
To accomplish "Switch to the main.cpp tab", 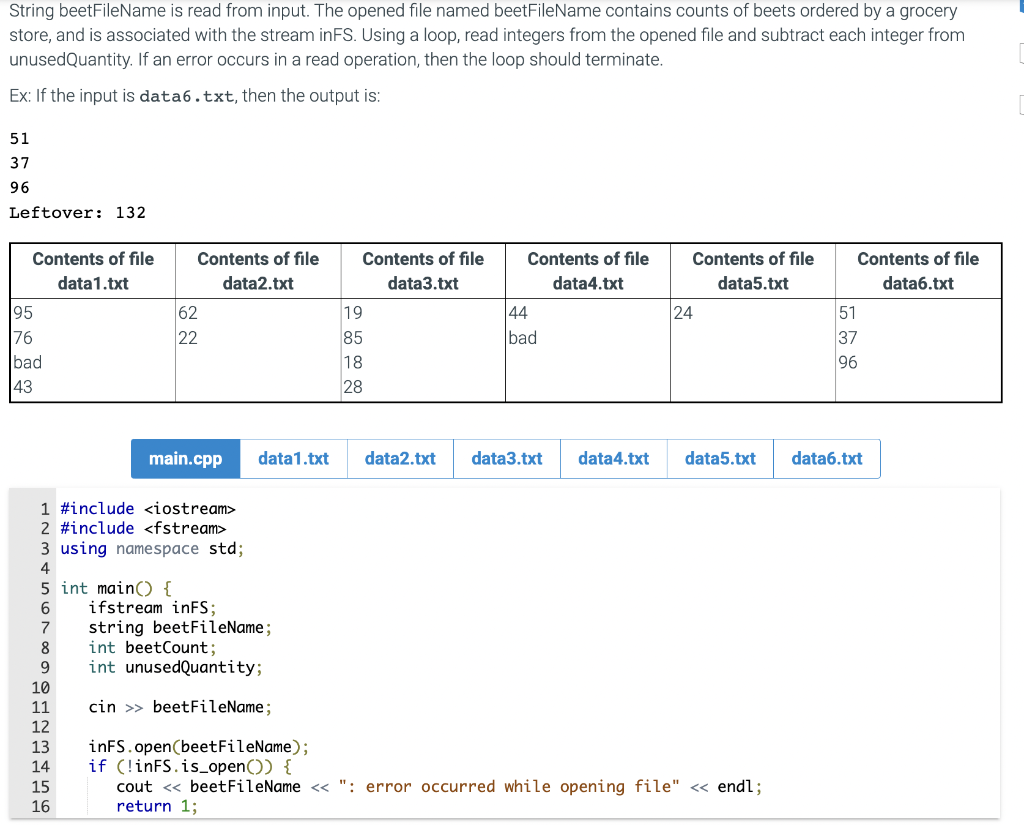I will point(185,459).
